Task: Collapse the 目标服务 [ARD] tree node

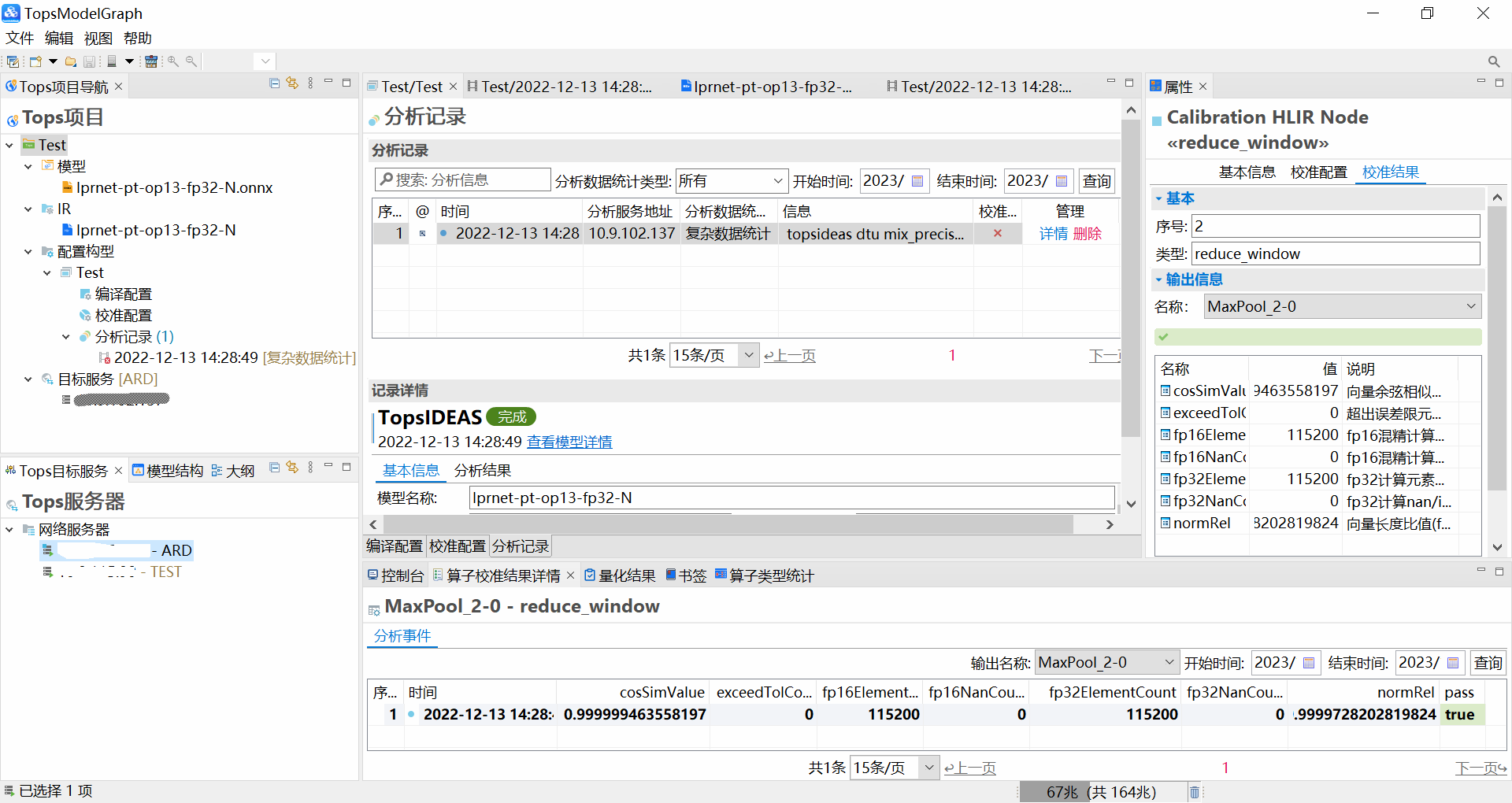Action: coord(28,379)
